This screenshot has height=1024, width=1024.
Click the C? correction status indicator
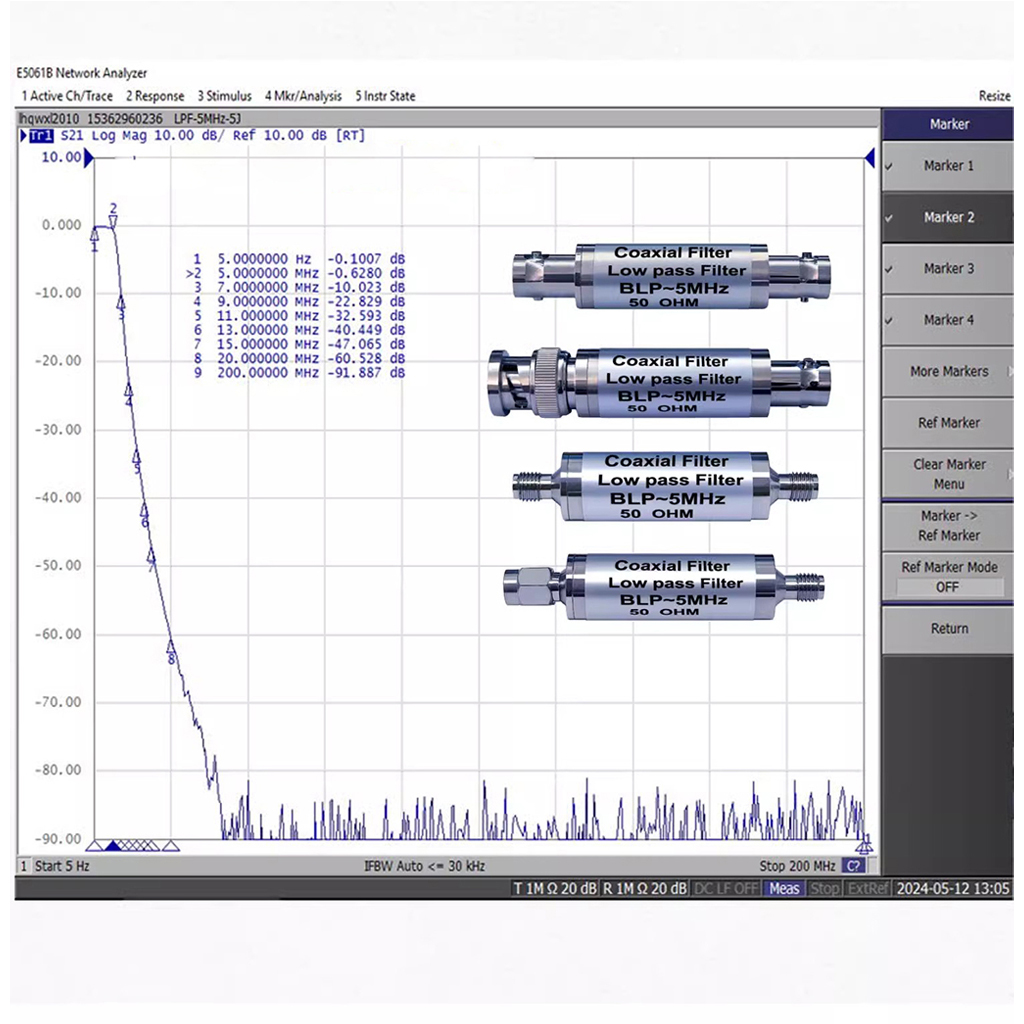(x=854, y=866)
